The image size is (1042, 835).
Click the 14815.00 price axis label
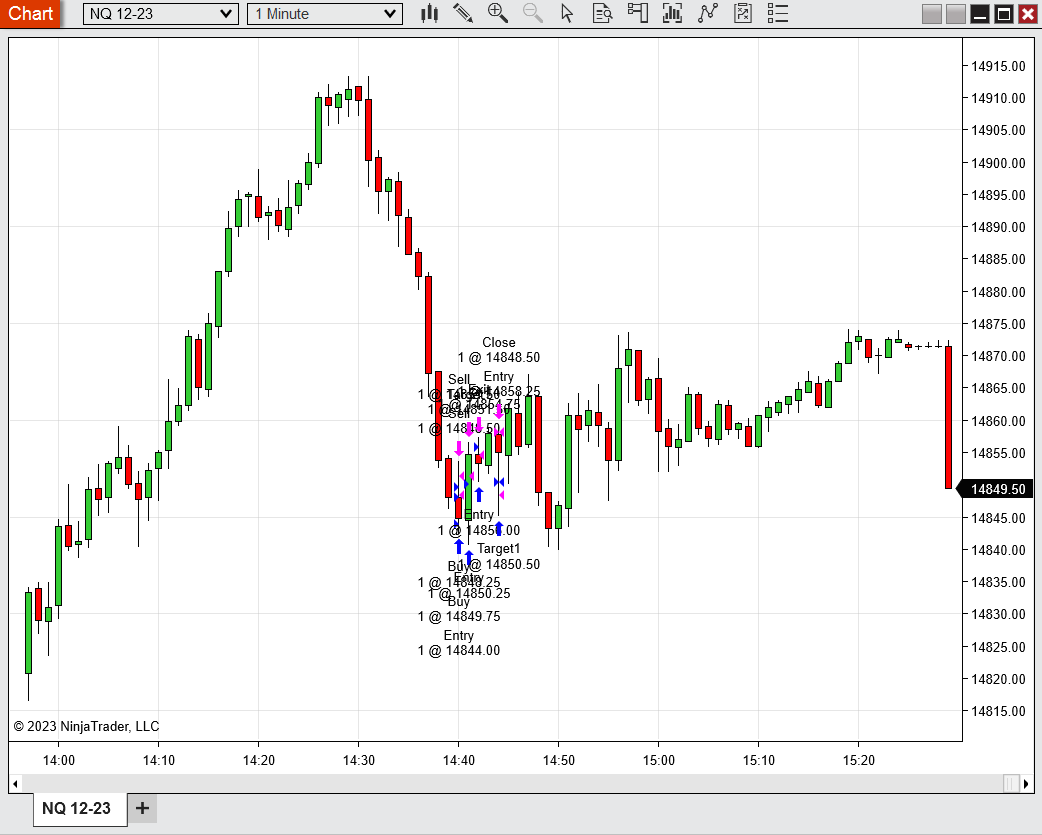point(998,711)
